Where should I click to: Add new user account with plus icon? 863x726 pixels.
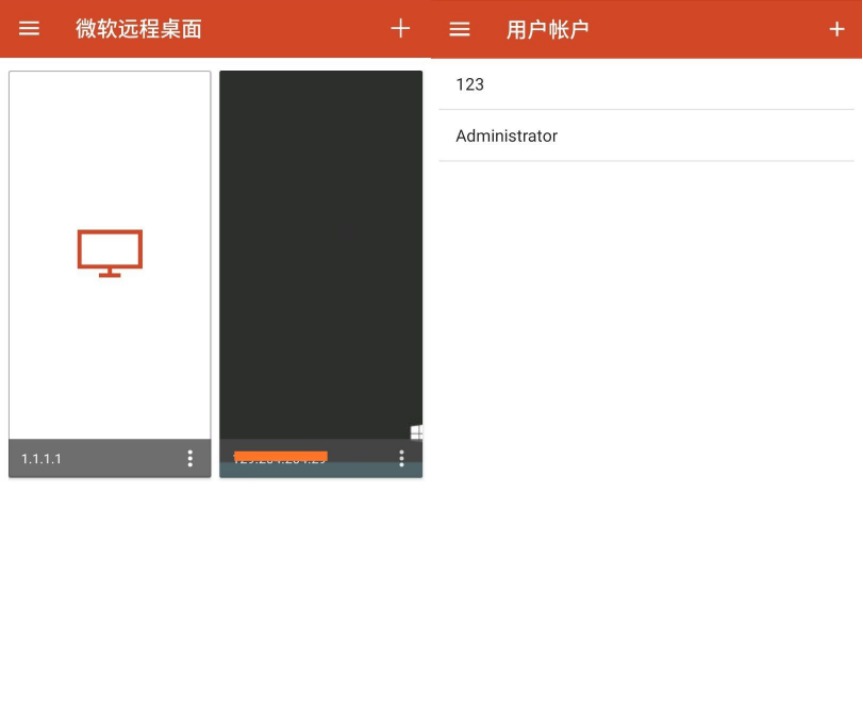pyautogui.click(x=837, y=29)
